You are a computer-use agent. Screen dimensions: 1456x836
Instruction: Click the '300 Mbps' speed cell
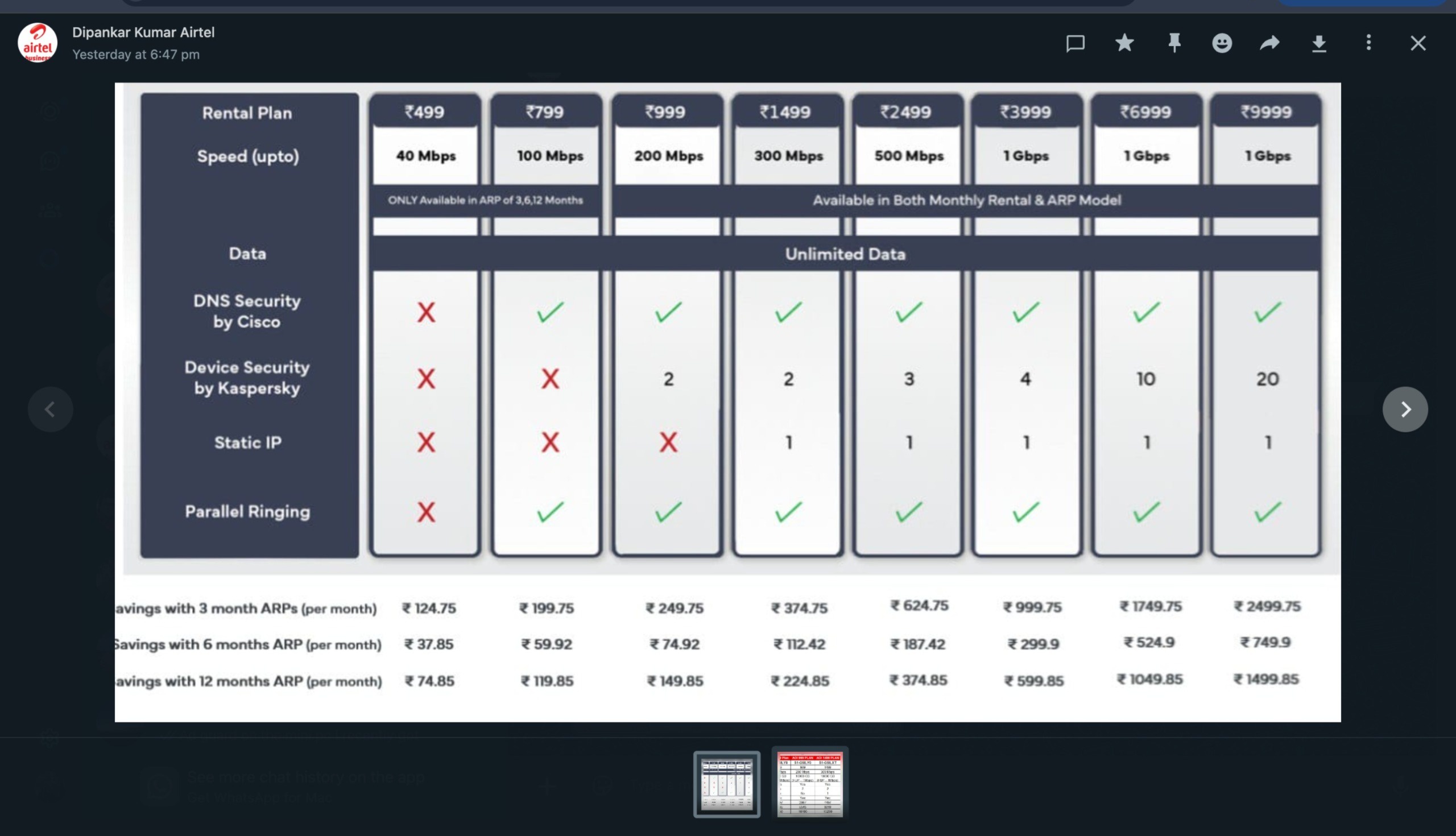(789, 156)
